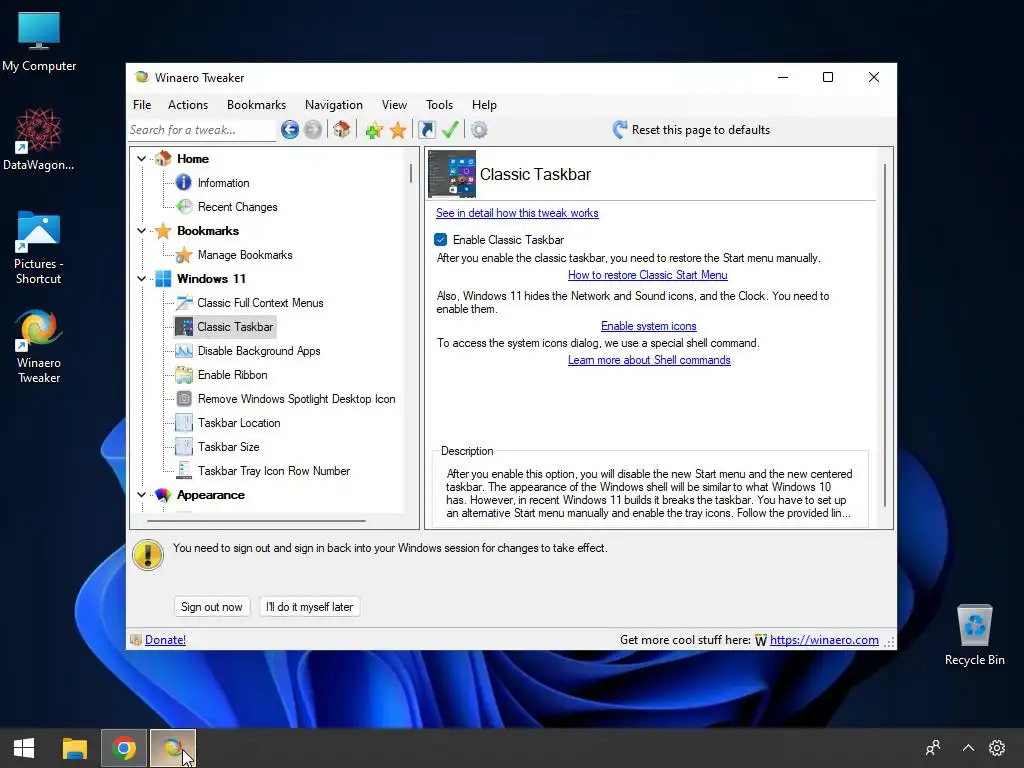Click the Donate icon in the status bar
Screen dimensions: 1024x768
click(136, 640)
